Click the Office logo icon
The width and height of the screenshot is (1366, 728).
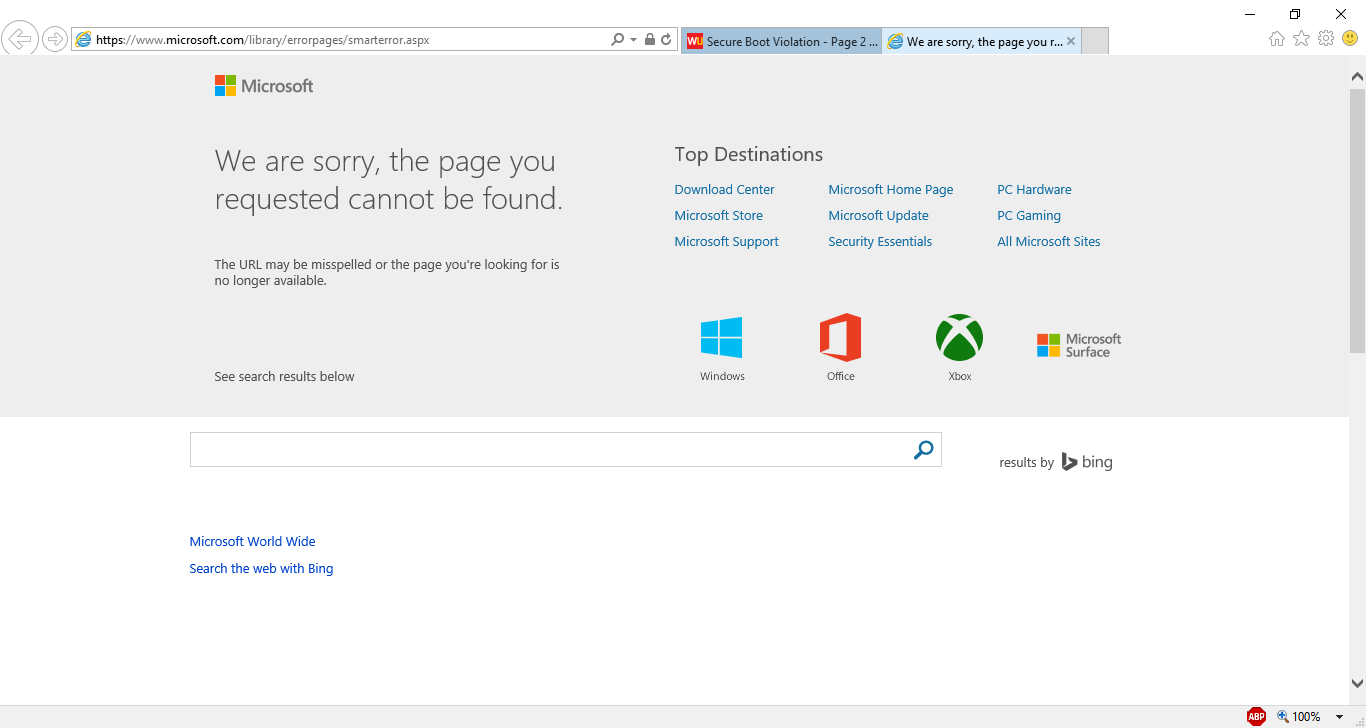(840, 338)
